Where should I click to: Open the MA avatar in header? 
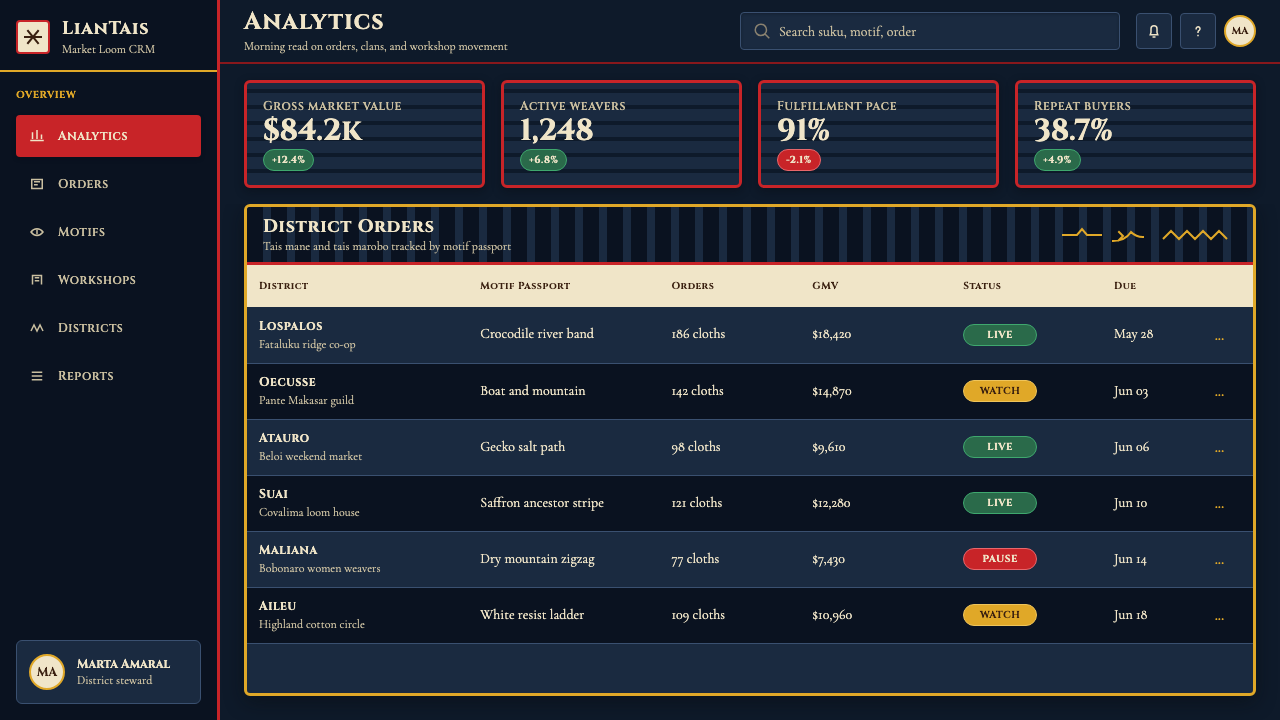(x=1240, y=31)
